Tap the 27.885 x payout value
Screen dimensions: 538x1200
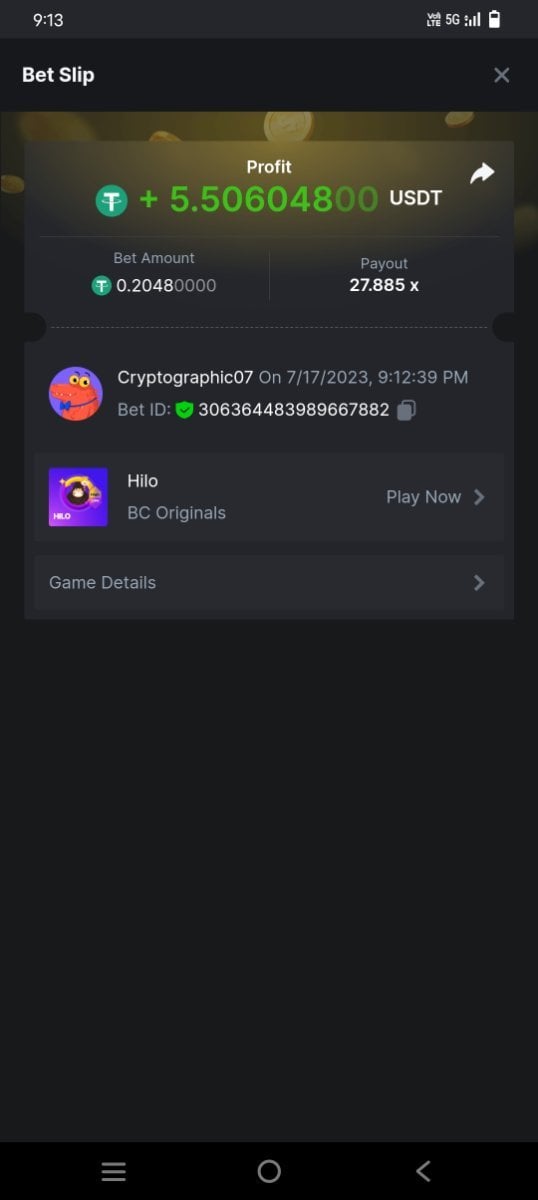(384, 285)
